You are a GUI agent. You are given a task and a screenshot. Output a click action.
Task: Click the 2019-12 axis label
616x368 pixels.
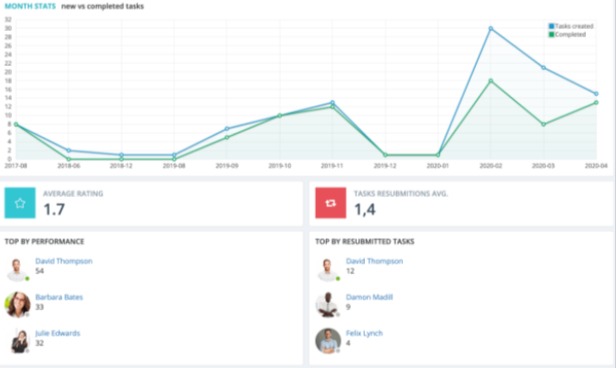385,166
